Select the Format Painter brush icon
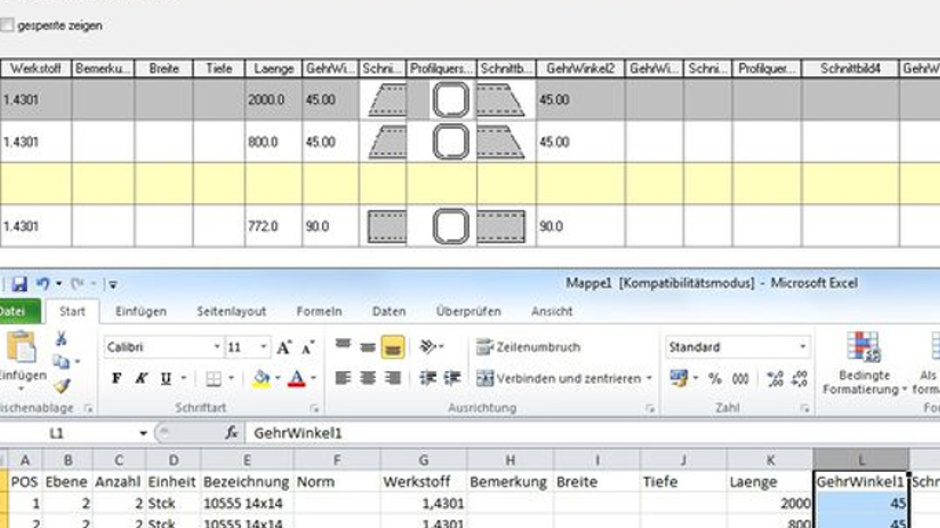 click(x=62, y=384)
